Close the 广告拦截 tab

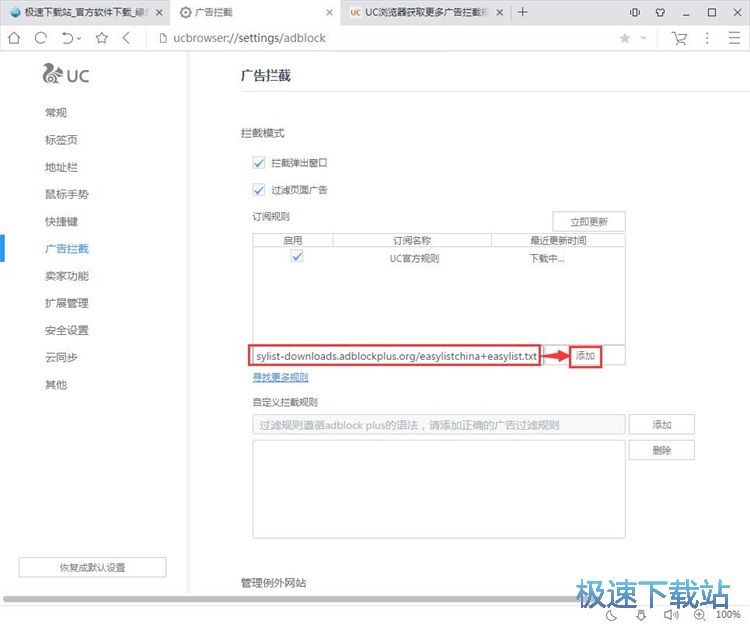[x=330, y=12]
